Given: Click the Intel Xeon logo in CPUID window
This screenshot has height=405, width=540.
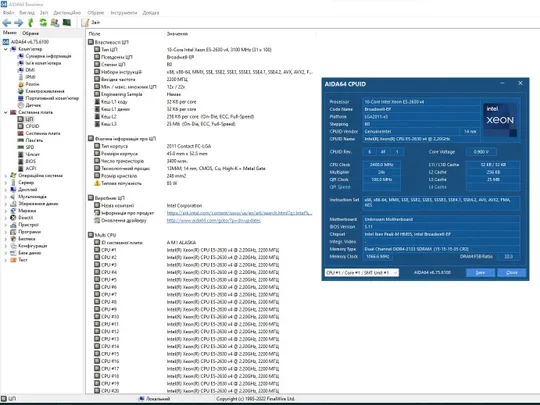Looking at the screenshot, I should tap(500, 120).
